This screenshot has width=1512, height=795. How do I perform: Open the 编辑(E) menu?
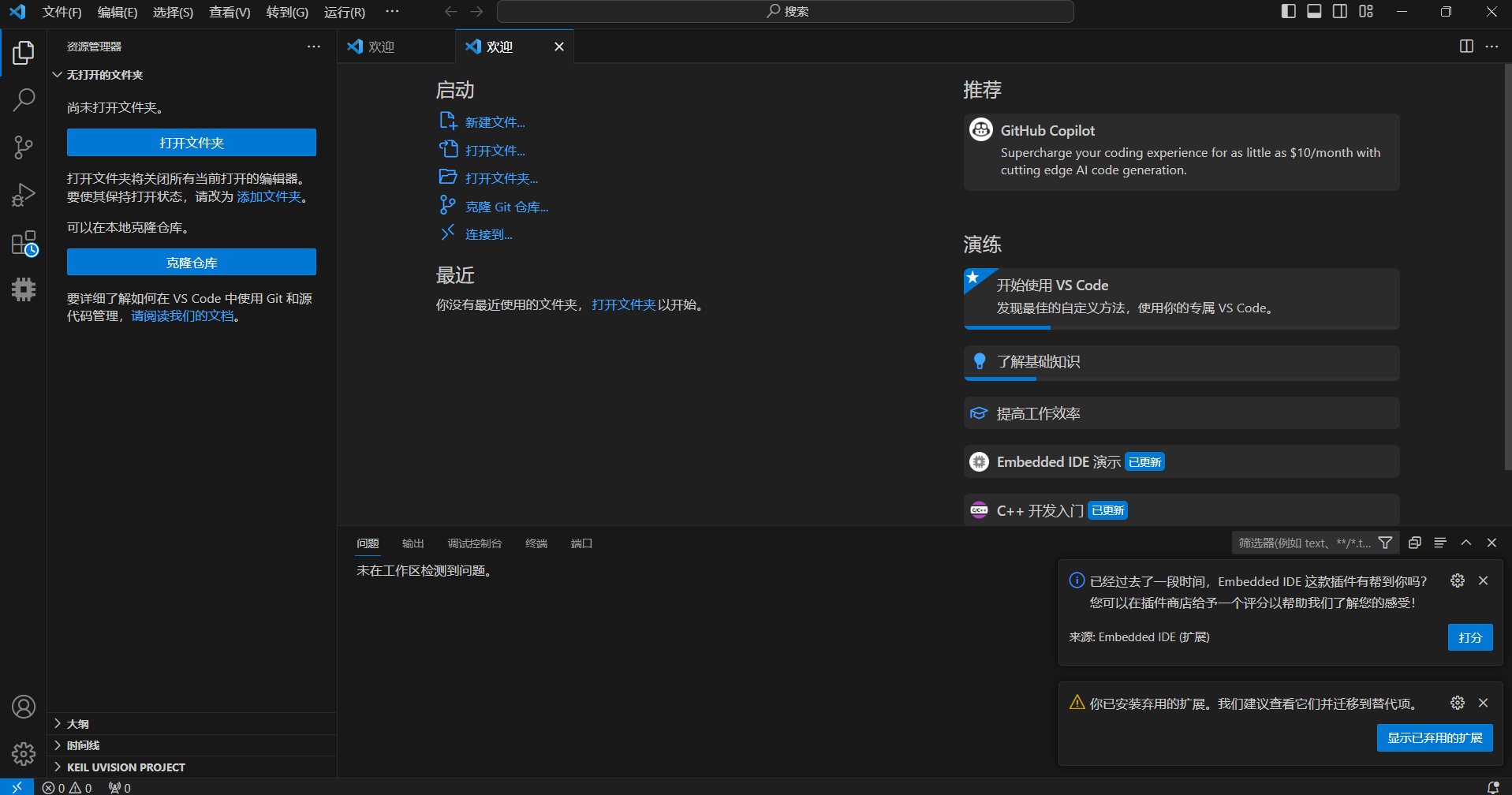coord(118,12)
